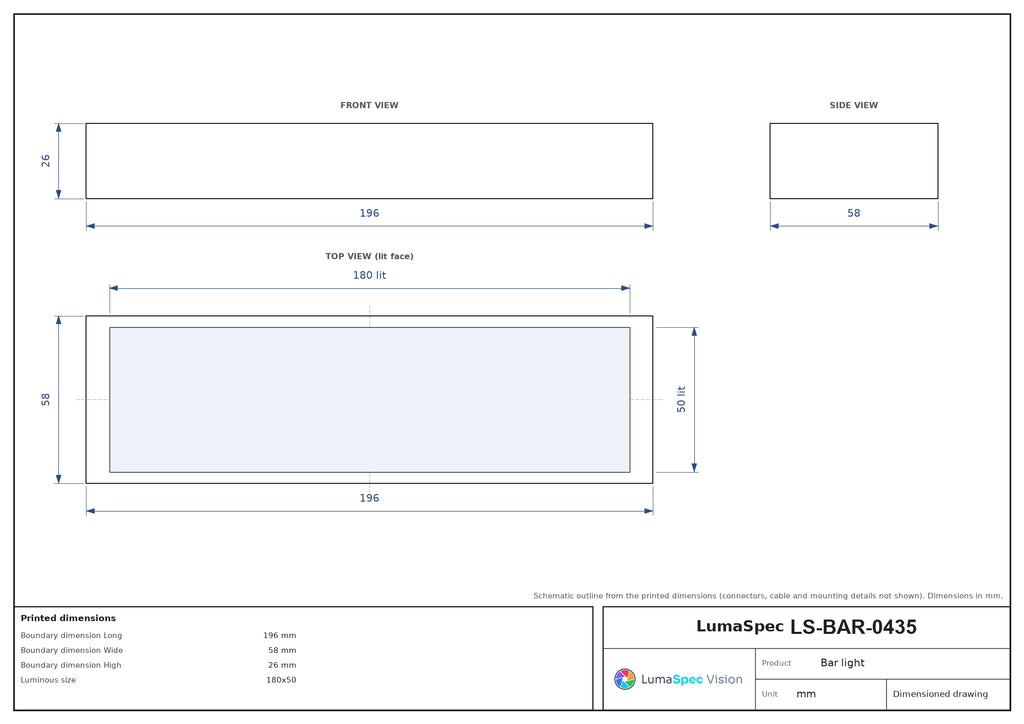Click the shaded lit area in the top view
Viewport: 1024px width, 724px height.
(370, 400)
